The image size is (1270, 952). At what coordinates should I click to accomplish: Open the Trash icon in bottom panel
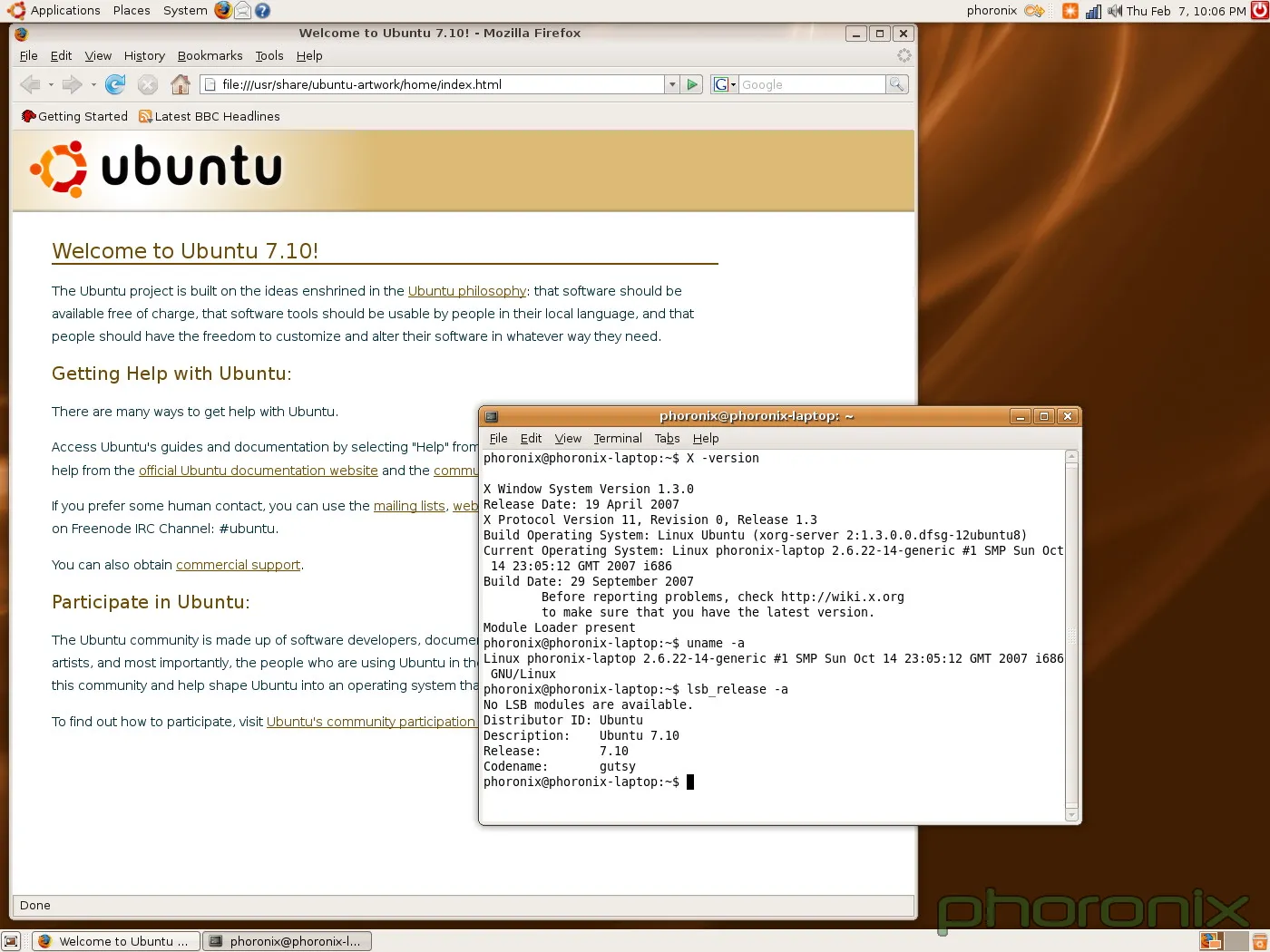pyautogui.click(x=1259, y=941)
